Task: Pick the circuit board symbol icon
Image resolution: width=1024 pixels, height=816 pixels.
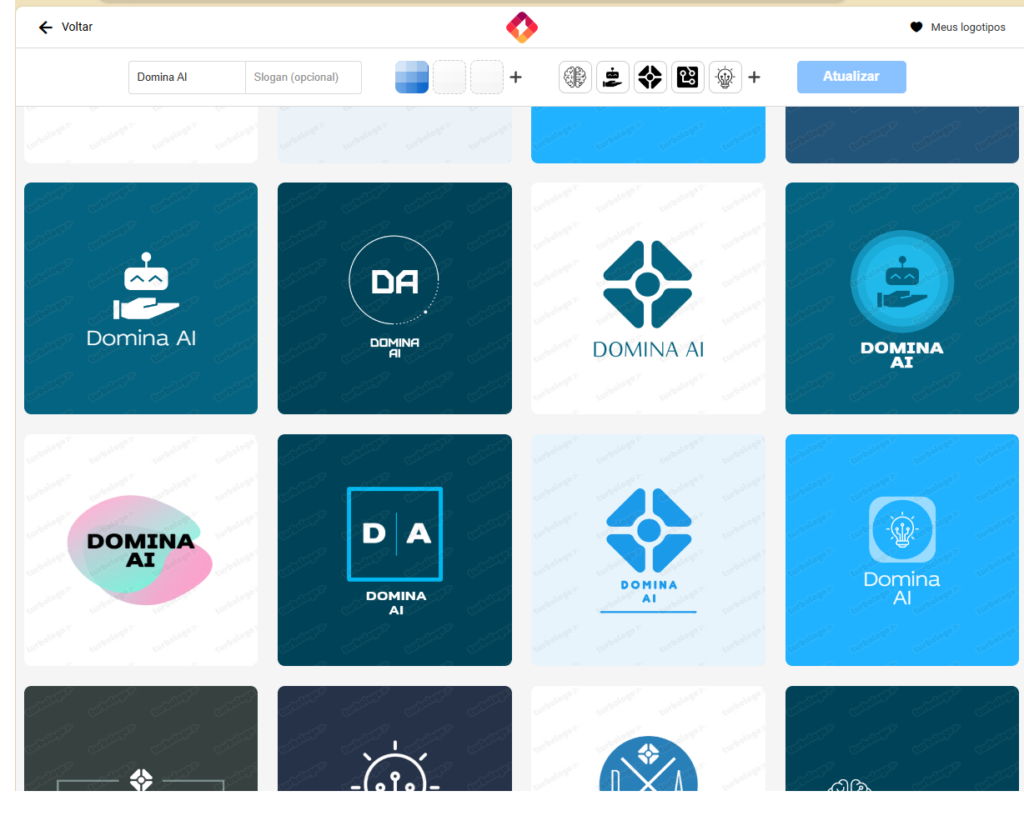Action: coord(688,77)
